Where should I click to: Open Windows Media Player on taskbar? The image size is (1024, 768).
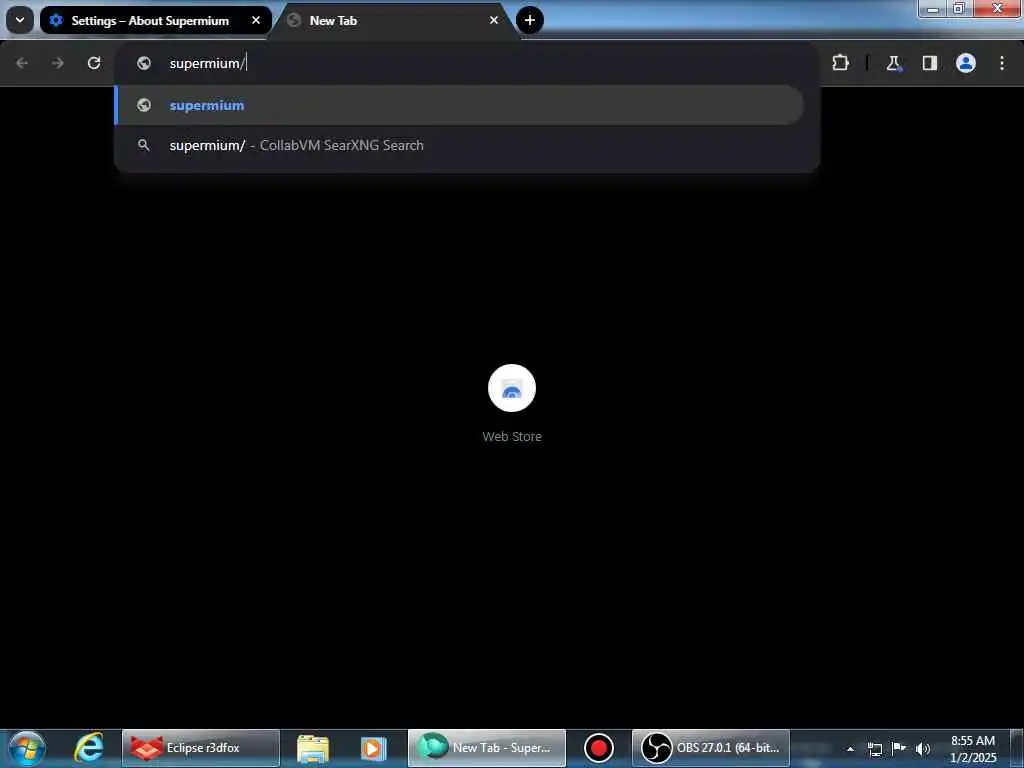374,748
